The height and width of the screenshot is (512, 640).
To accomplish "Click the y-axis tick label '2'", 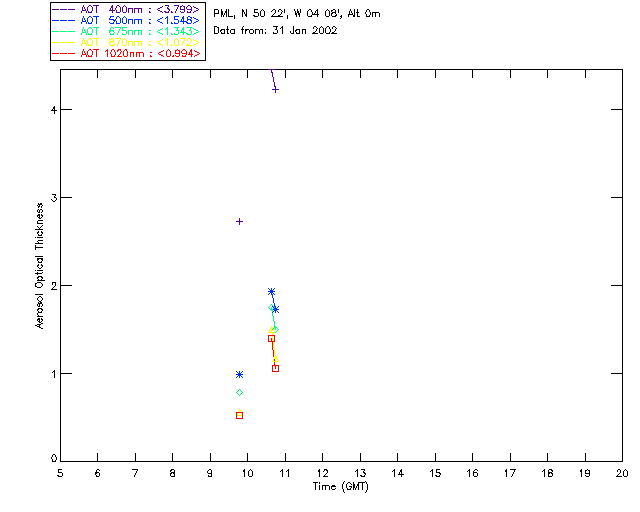I will [53, 285].
